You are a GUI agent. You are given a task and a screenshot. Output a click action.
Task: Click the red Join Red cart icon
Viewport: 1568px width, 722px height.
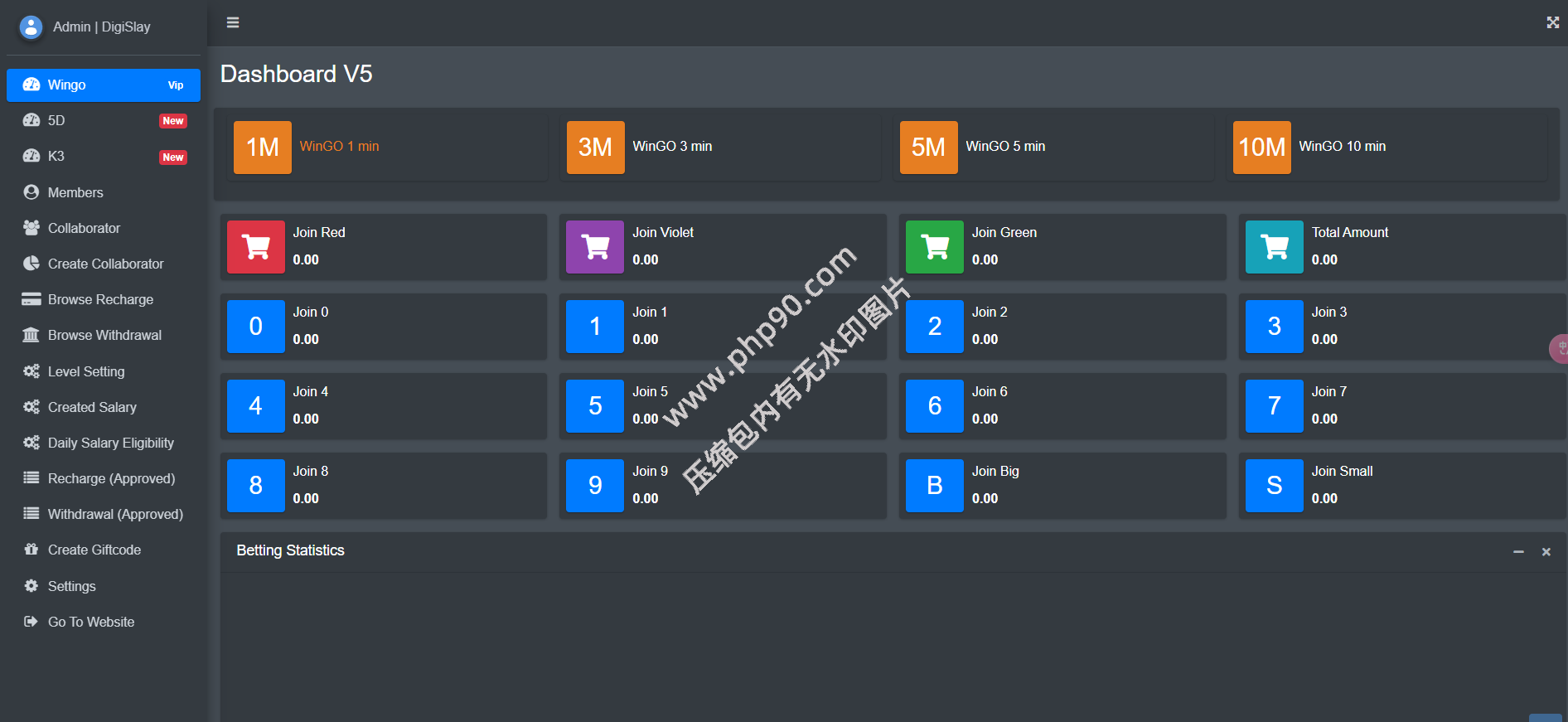pos(255,247)
